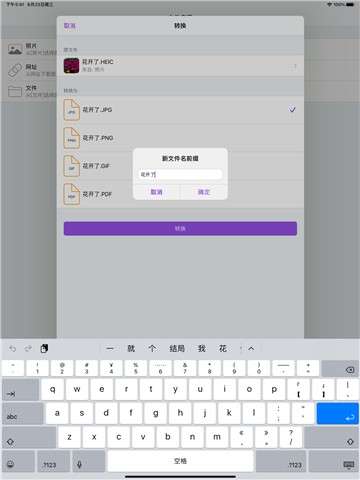Tap the keyboard undo arrow icon

(13, 349)
